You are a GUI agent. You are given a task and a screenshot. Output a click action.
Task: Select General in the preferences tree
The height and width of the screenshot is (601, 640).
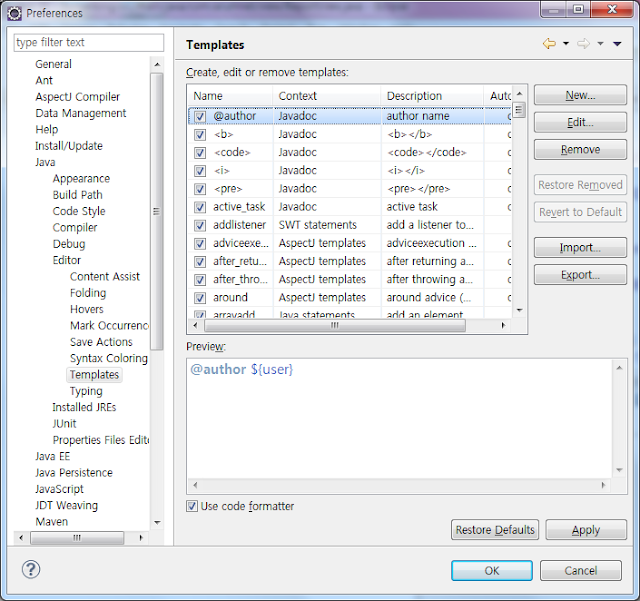pyautogui.click(x=53, y=64)
